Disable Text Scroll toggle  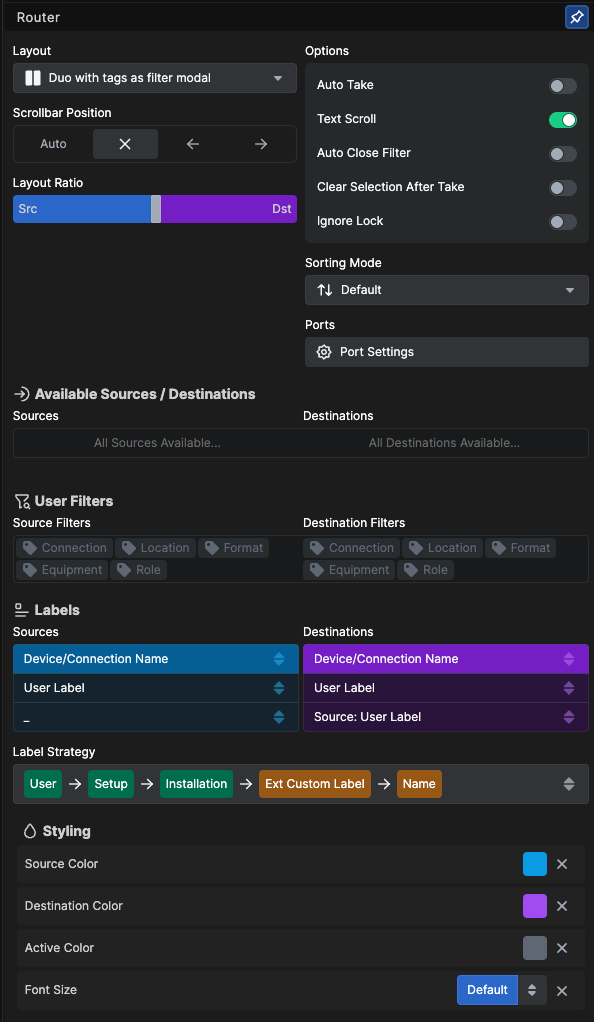(x=563, y=120)
